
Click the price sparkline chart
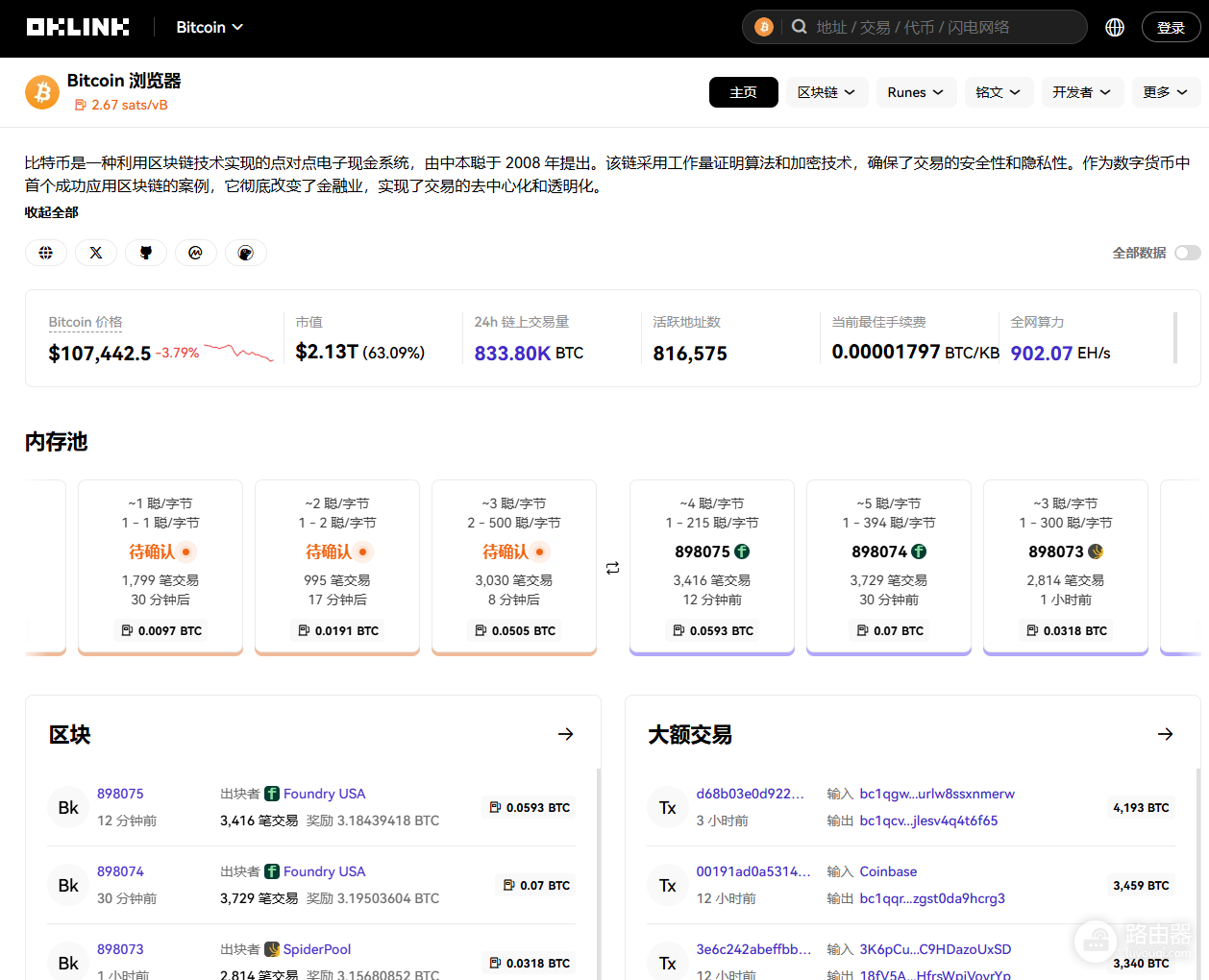point(239,353)
